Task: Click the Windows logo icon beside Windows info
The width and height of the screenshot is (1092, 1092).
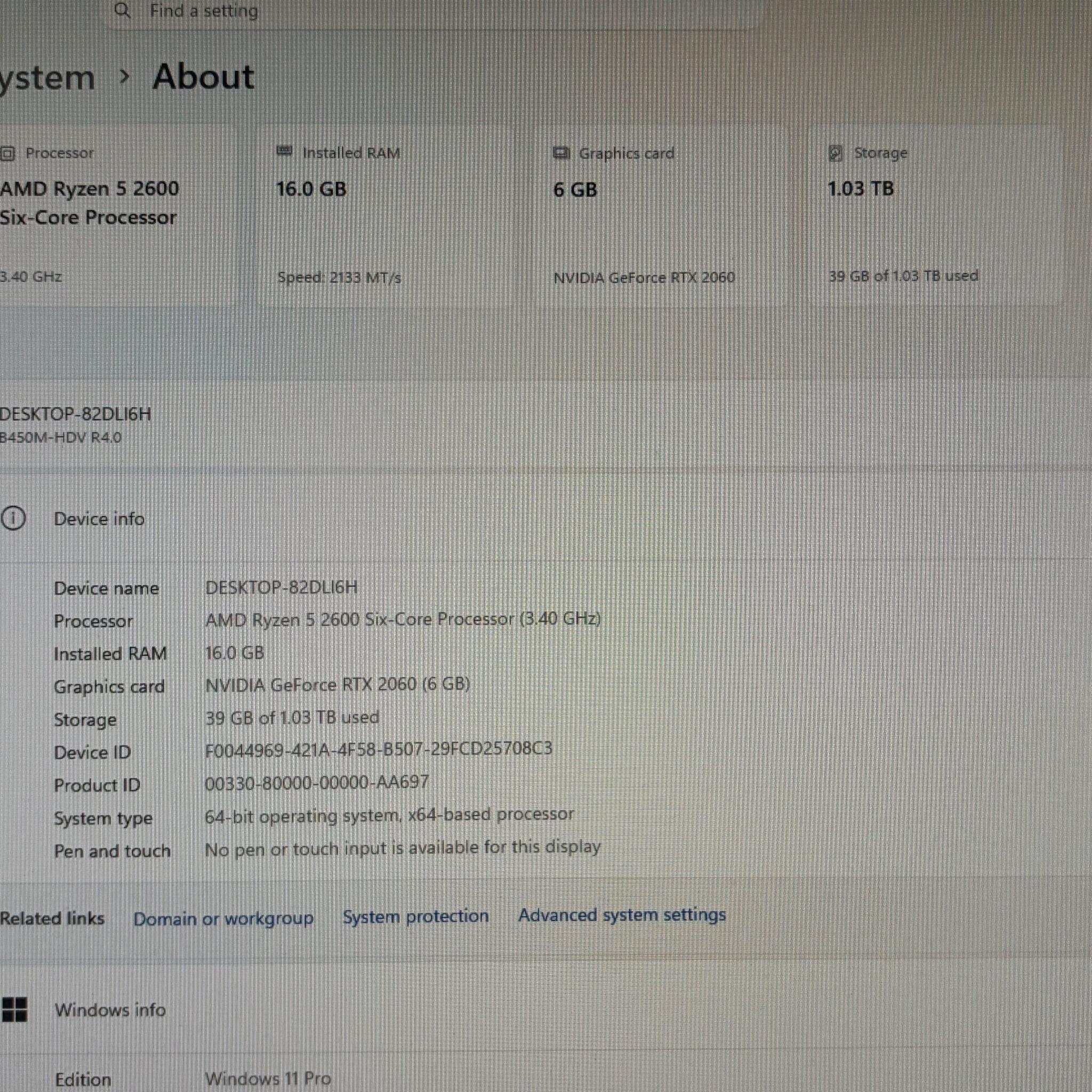Action: 14,1009
